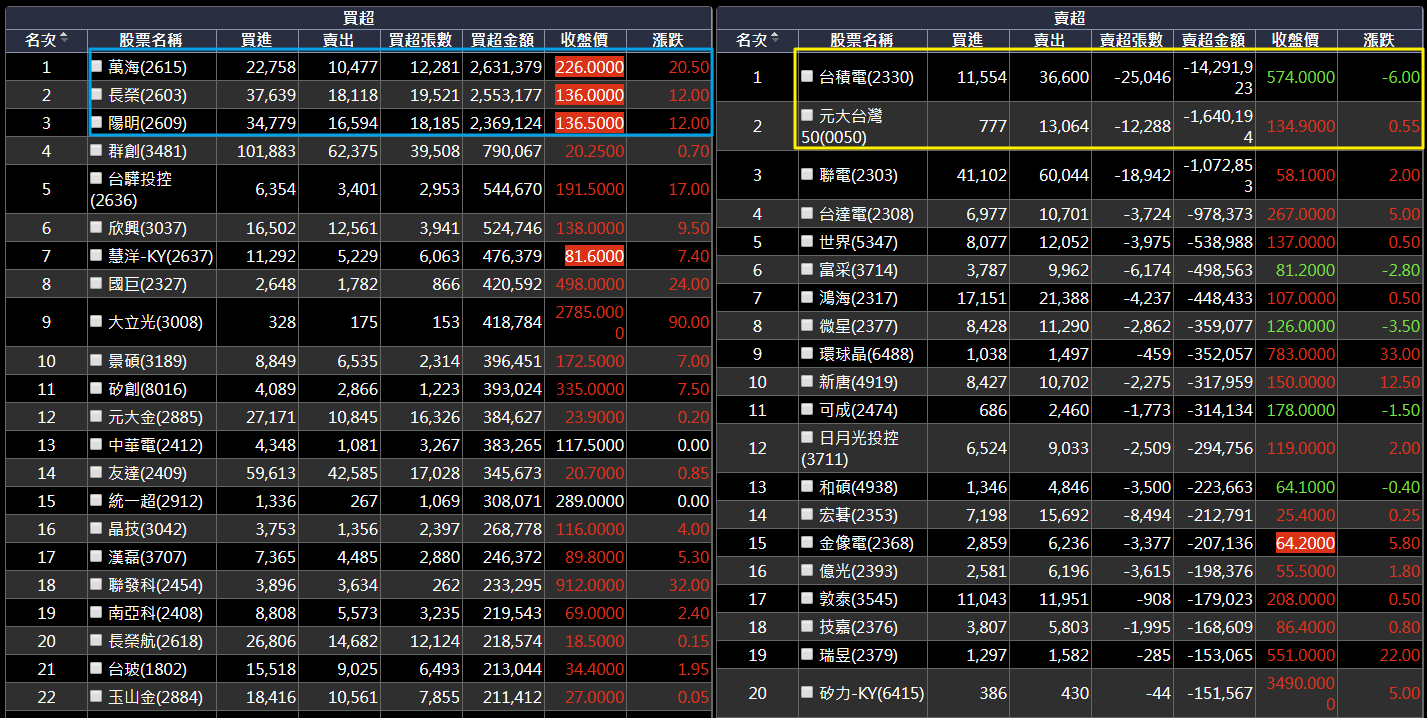The width and height of the screenshot is (1427, 718).
Task: Click stock name 和碩(4938)
Action: click(860, 487)
